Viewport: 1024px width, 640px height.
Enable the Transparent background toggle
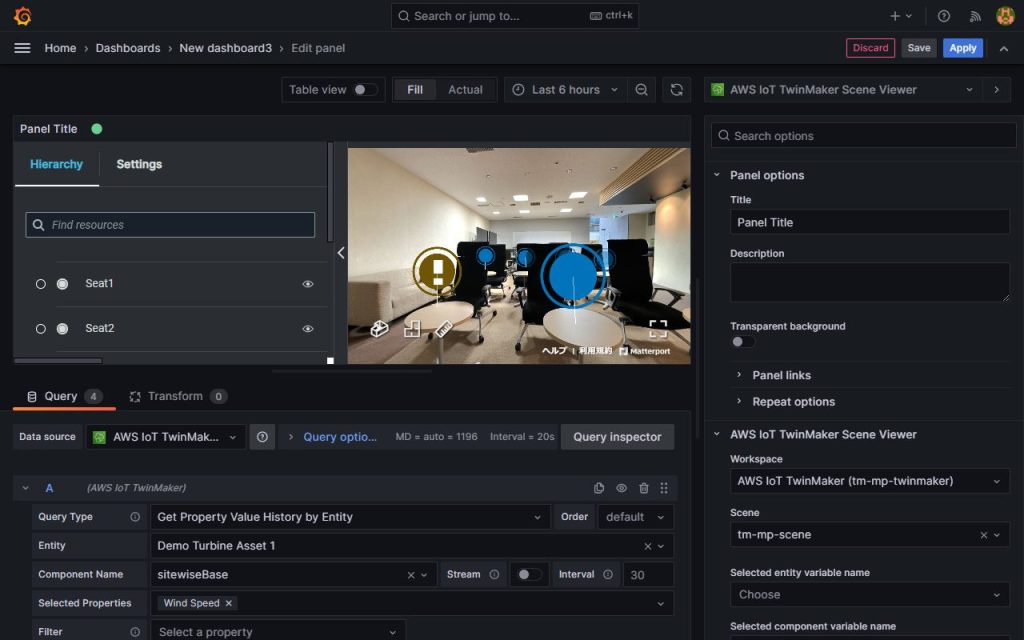click(x=742, y=341)
